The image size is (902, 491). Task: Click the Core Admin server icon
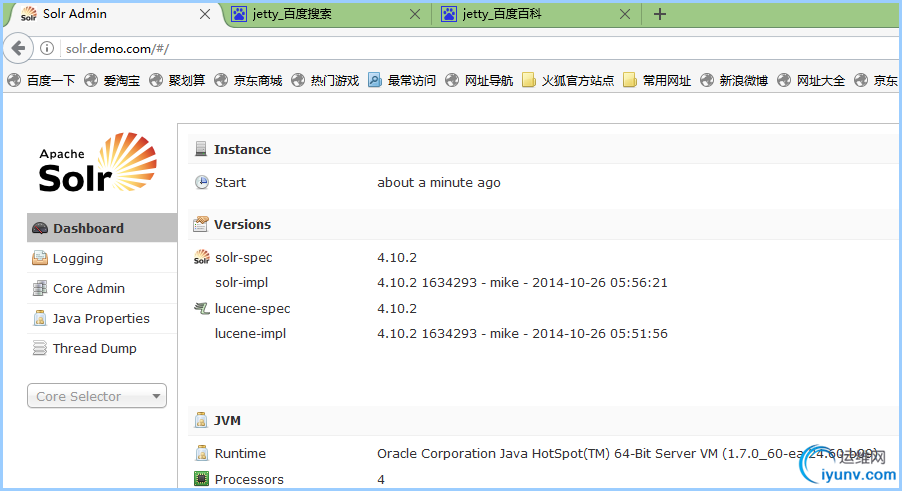point(40,288)
